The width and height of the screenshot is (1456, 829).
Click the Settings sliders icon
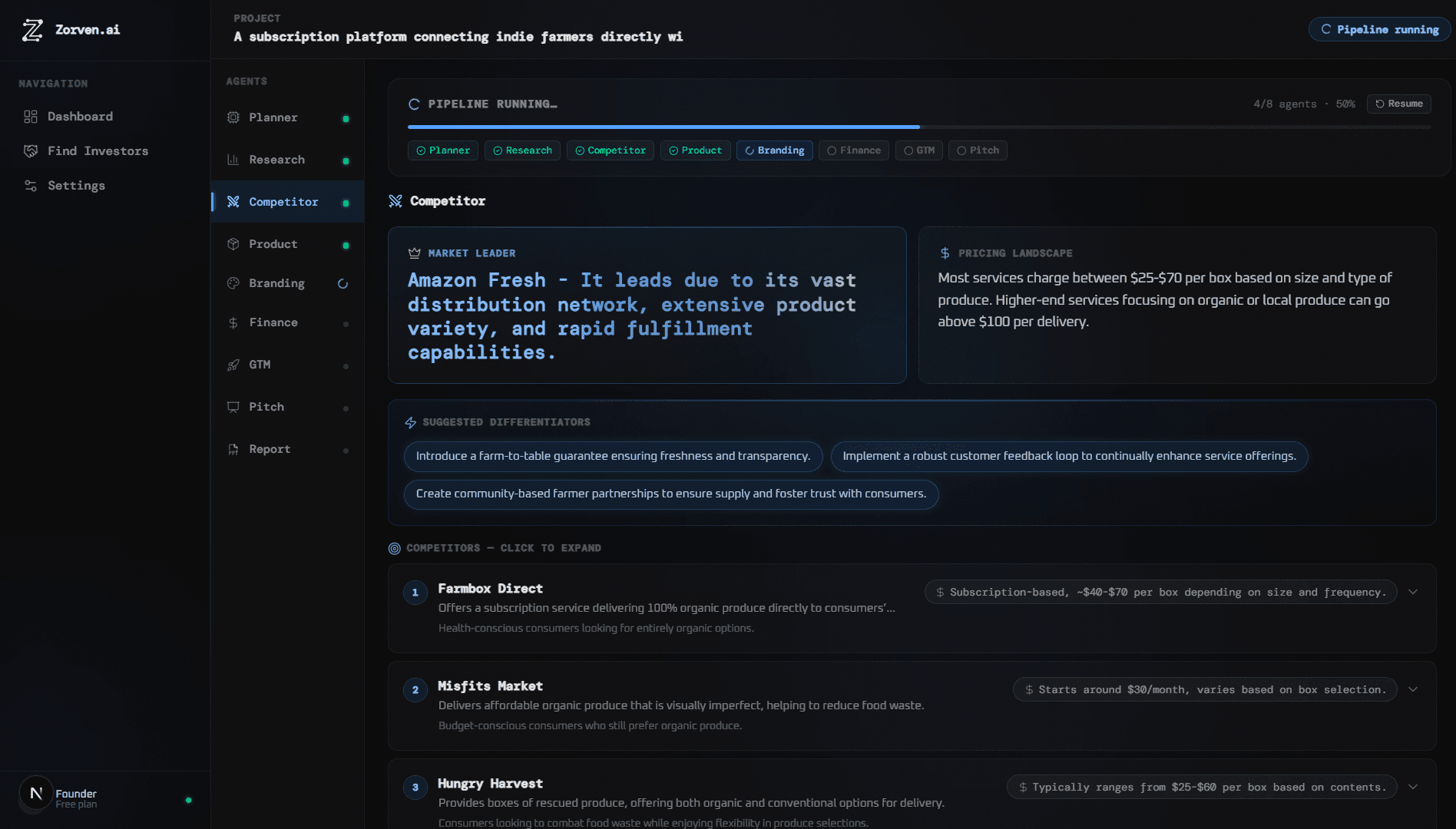31,186
